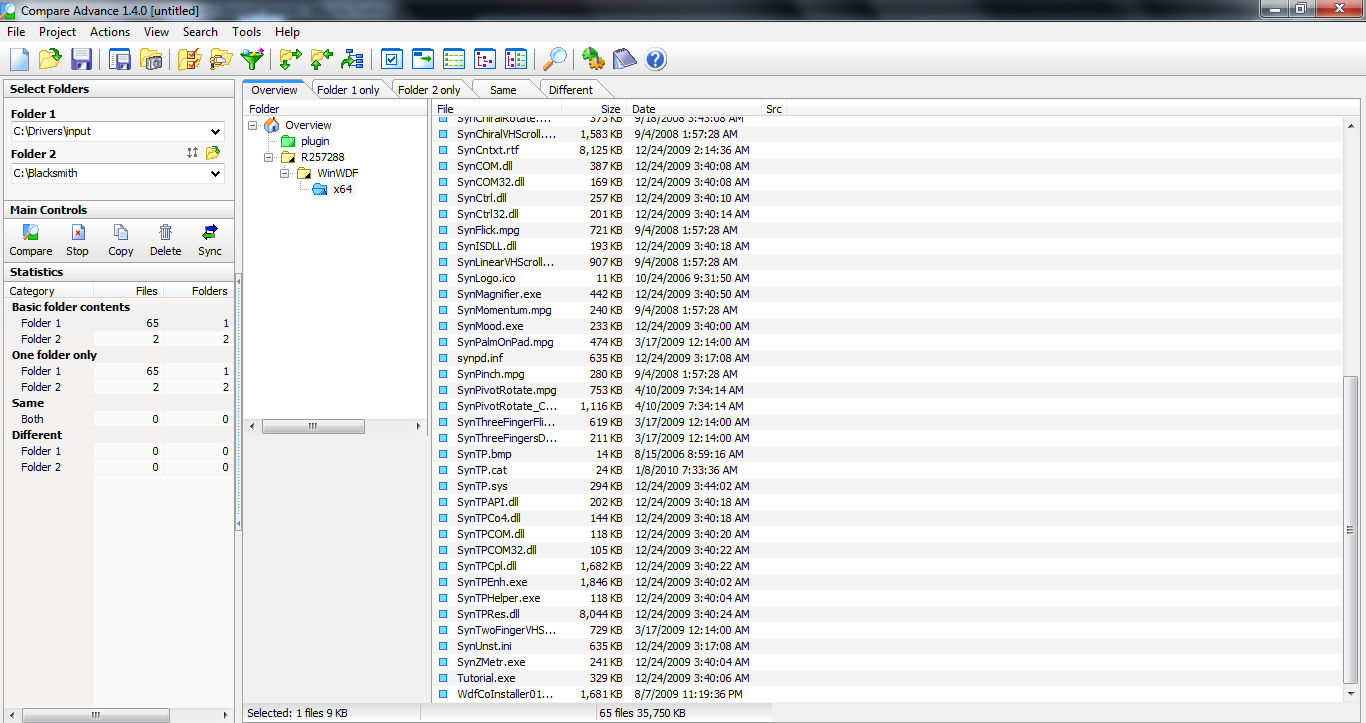Open the Folder 2 path dropdown

pyautogui.click(x=216, y=173)
